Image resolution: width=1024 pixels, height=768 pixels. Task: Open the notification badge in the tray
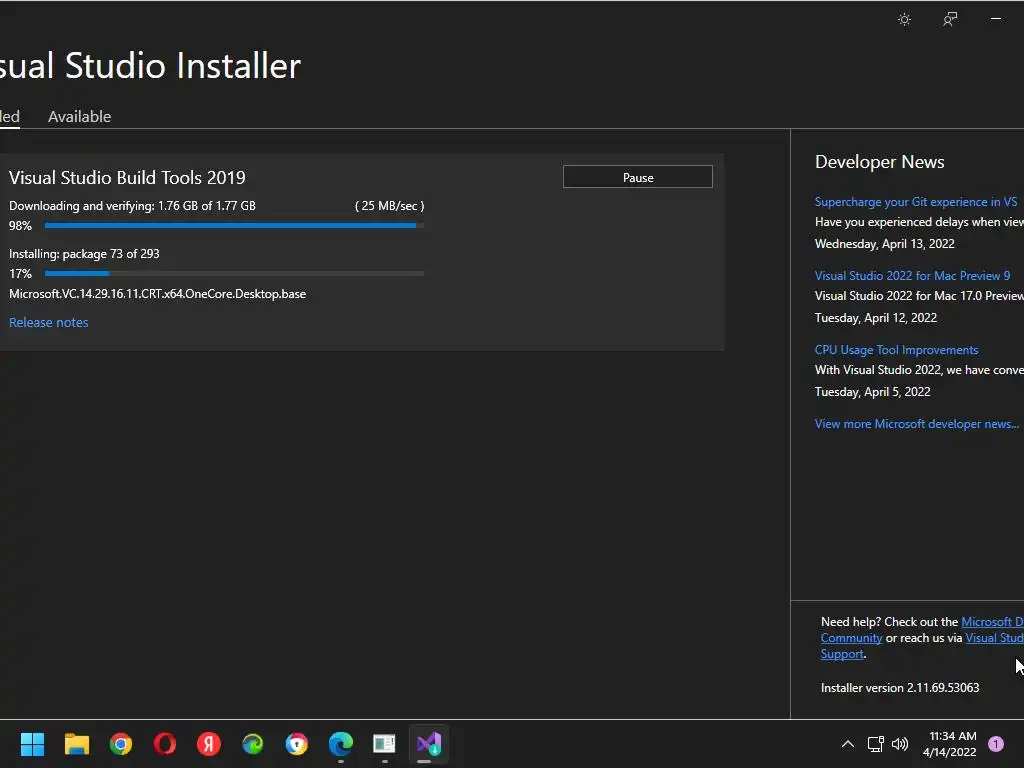point(996,744)
